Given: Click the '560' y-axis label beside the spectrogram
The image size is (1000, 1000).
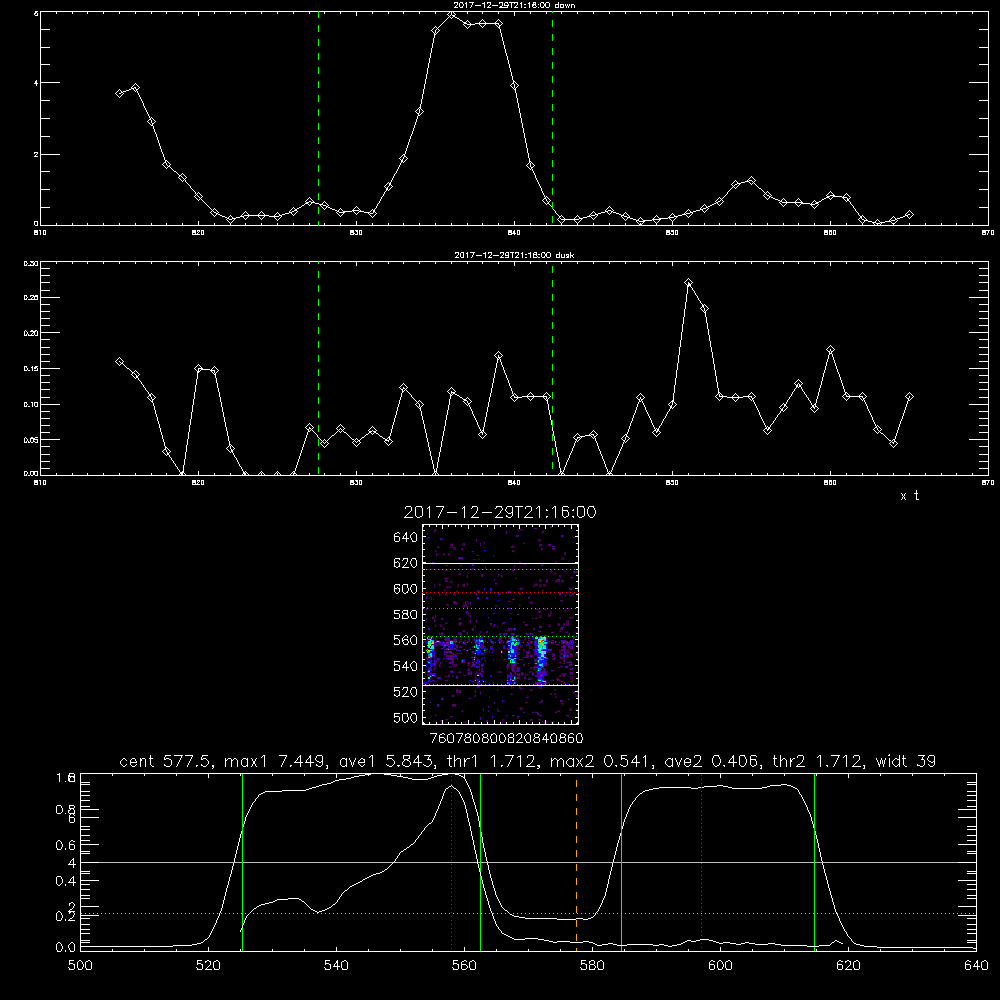Looking at the screenshot, I should point(406,640).
